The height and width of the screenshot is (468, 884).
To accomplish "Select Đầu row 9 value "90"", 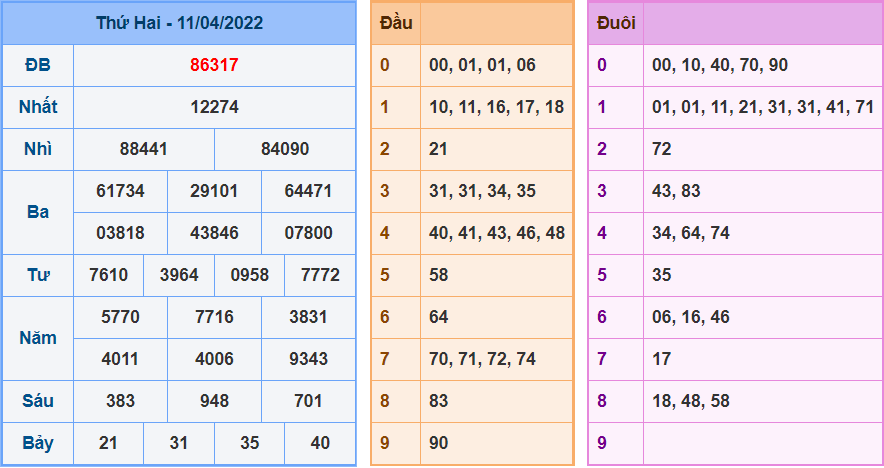I will 438,443.
